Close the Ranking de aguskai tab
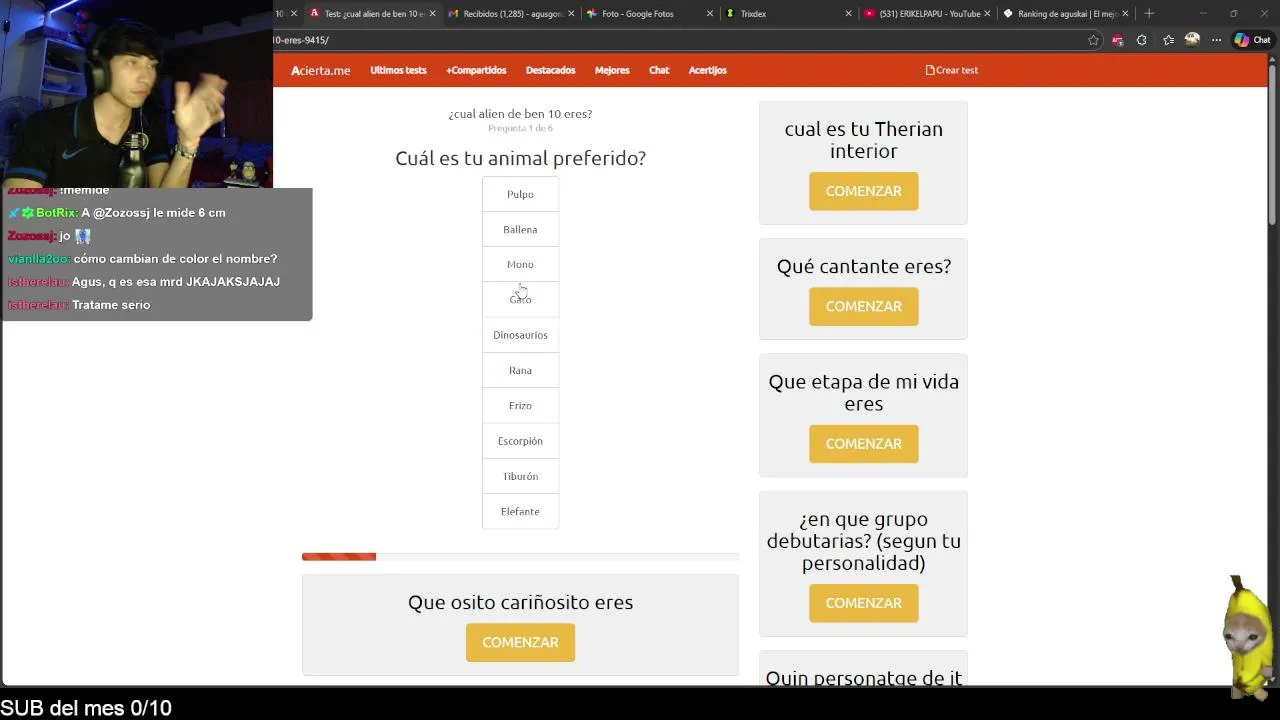The height and width of the screenshot is (720, 1280). (x=1125, y=14)
